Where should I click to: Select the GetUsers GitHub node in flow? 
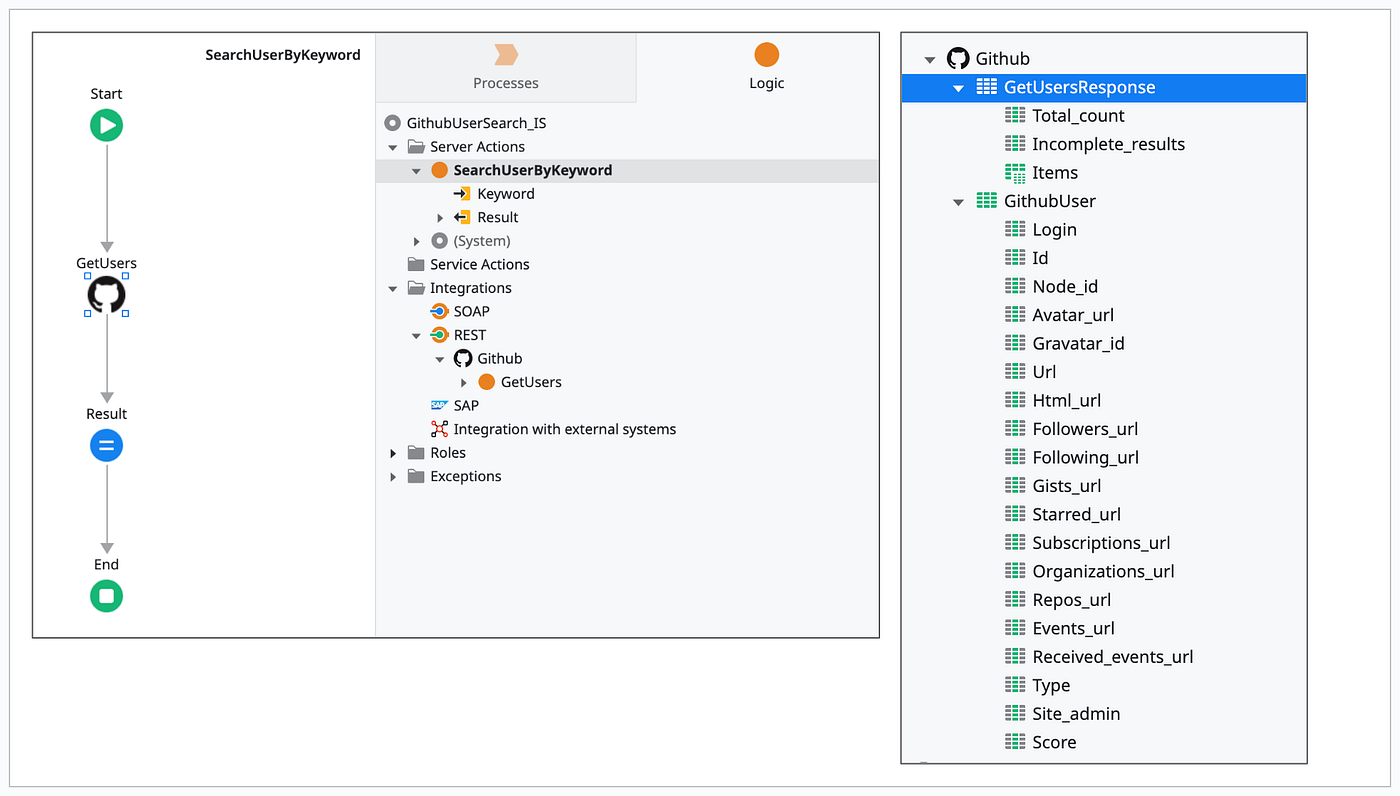coord(106,295)
